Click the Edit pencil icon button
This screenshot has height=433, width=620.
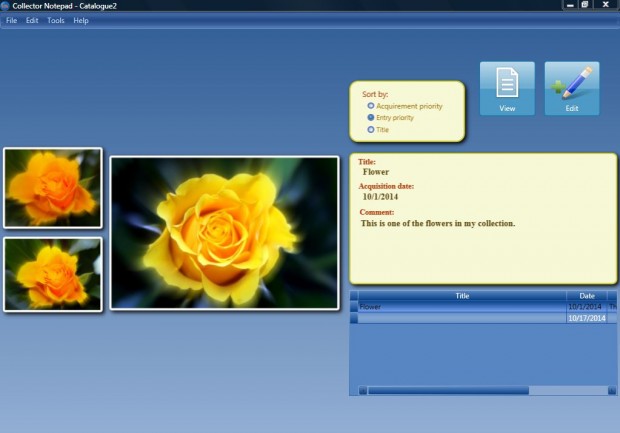point(572,88)
